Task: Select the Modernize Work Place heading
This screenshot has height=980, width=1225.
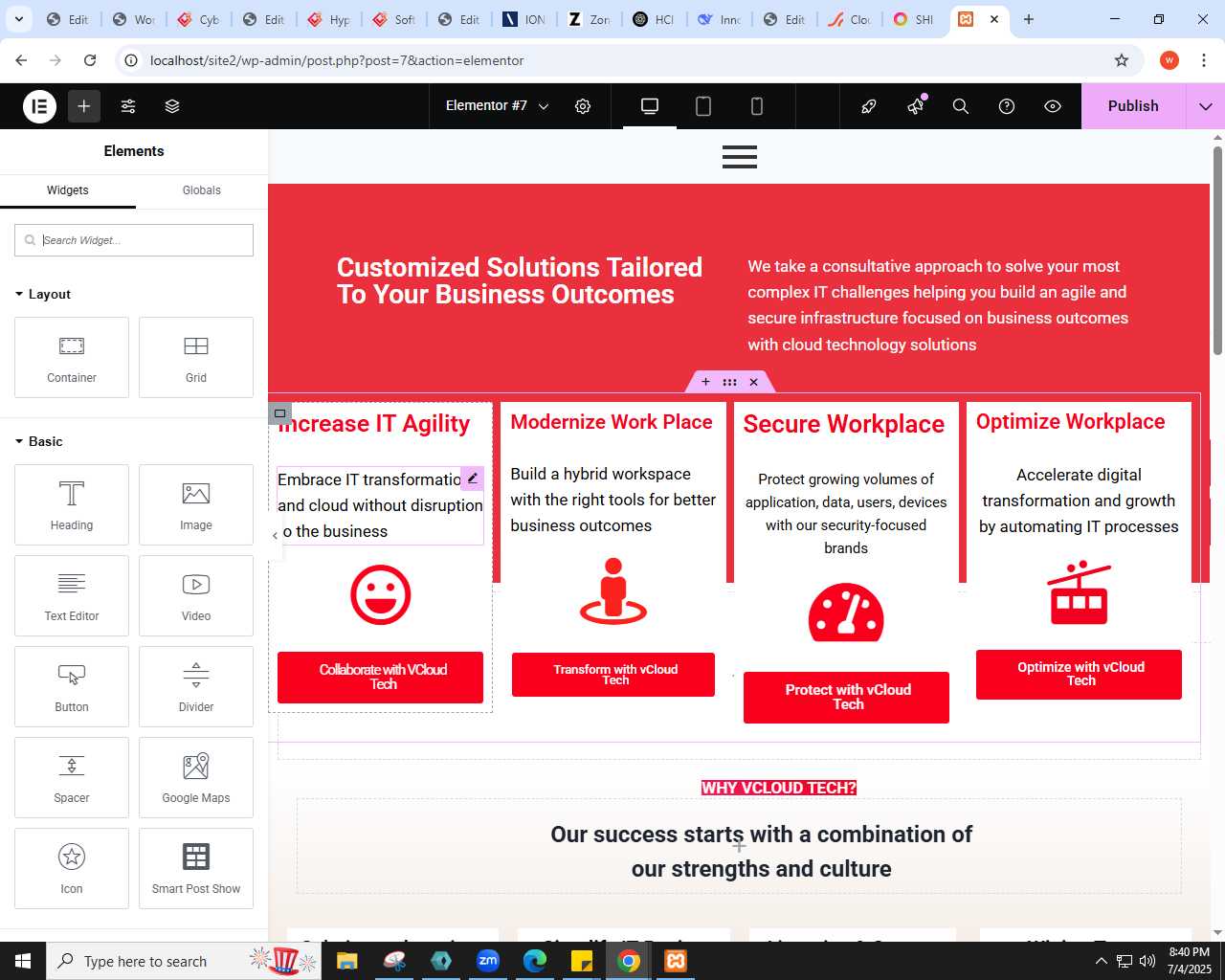Action: (x=612, y=422)
